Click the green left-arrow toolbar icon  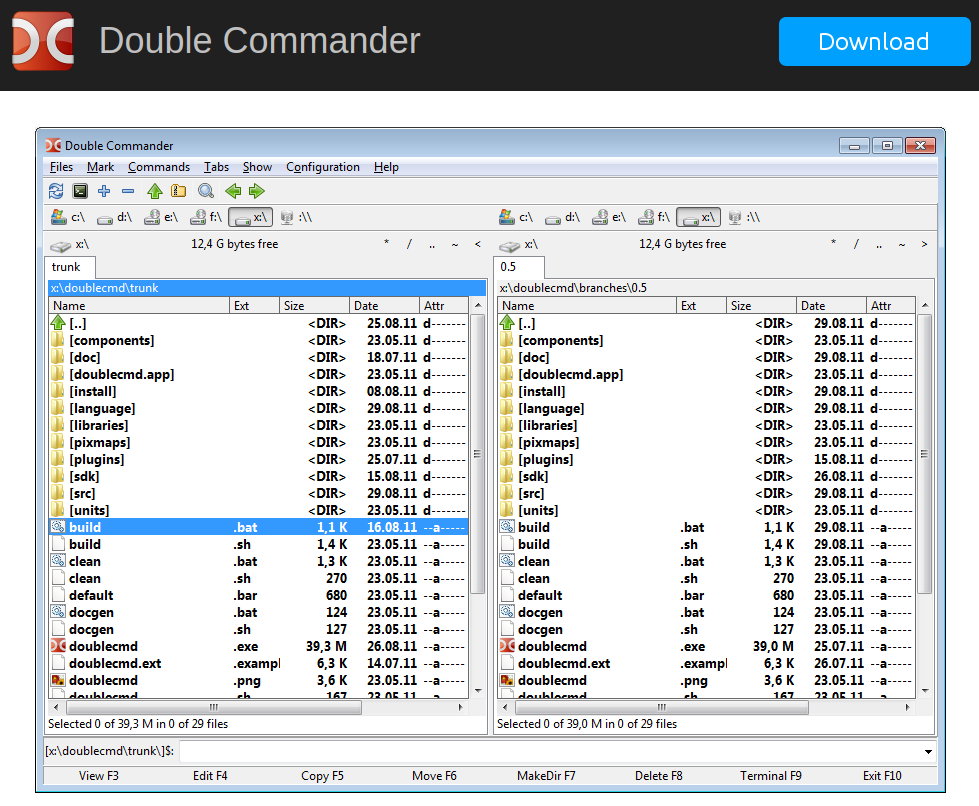(x=233, y=191)
